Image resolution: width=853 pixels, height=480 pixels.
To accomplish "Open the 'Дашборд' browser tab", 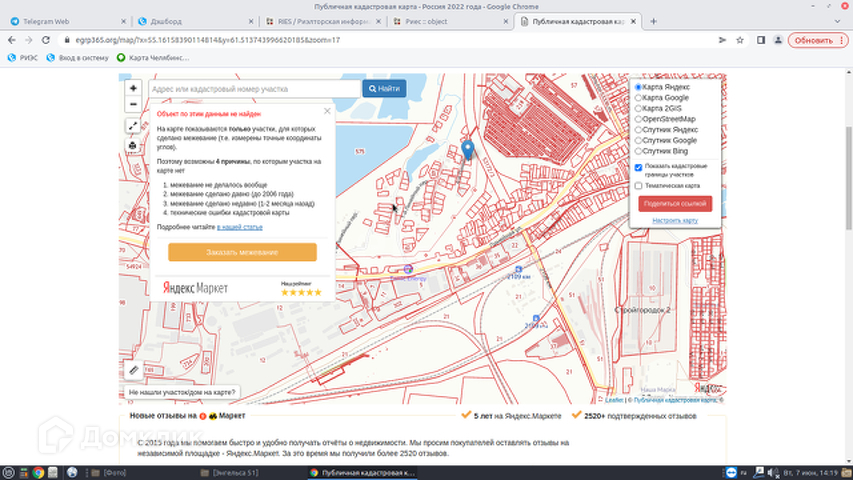I will coord(189,20).
